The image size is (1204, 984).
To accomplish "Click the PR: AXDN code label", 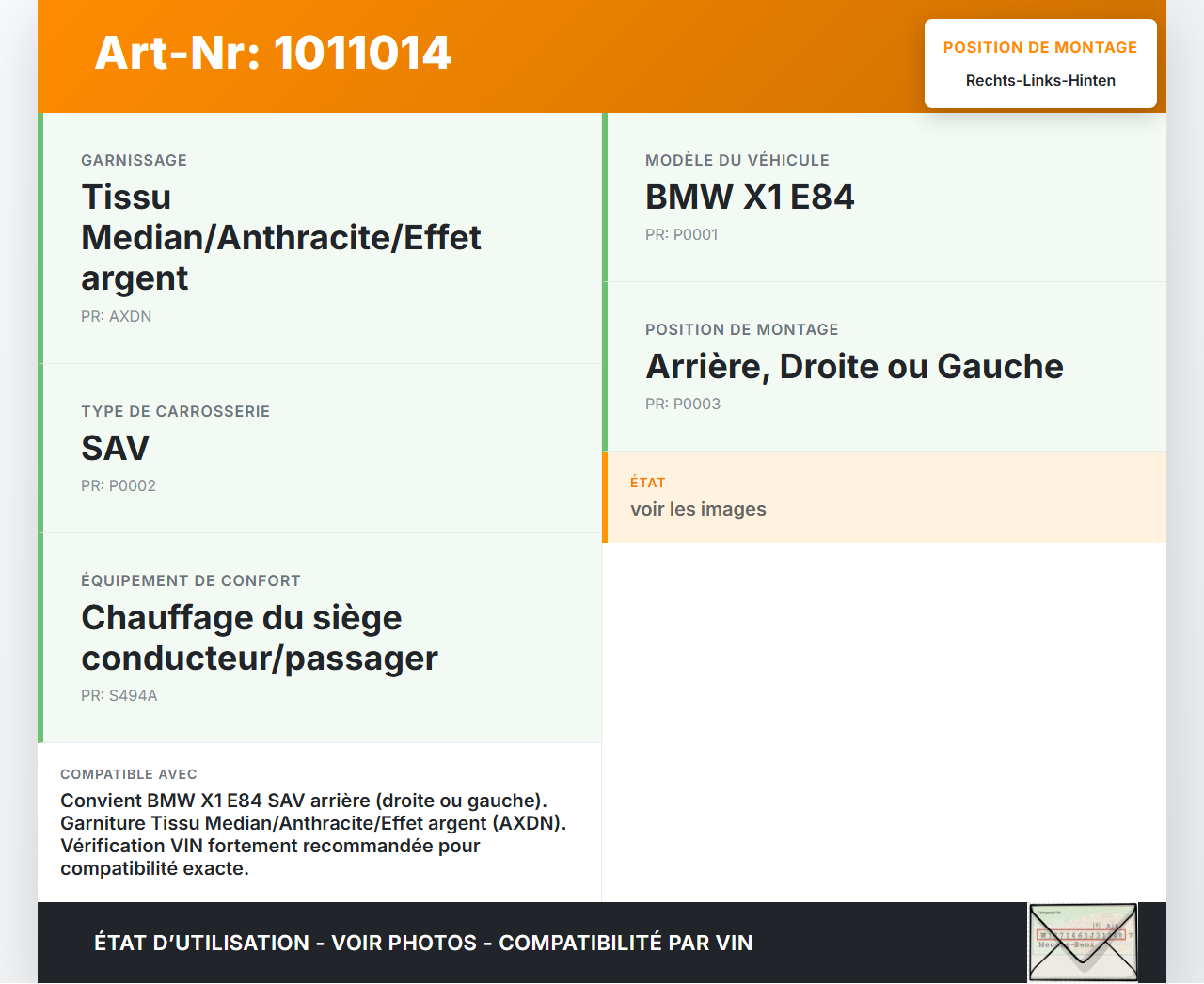I will tap(117, 316).
